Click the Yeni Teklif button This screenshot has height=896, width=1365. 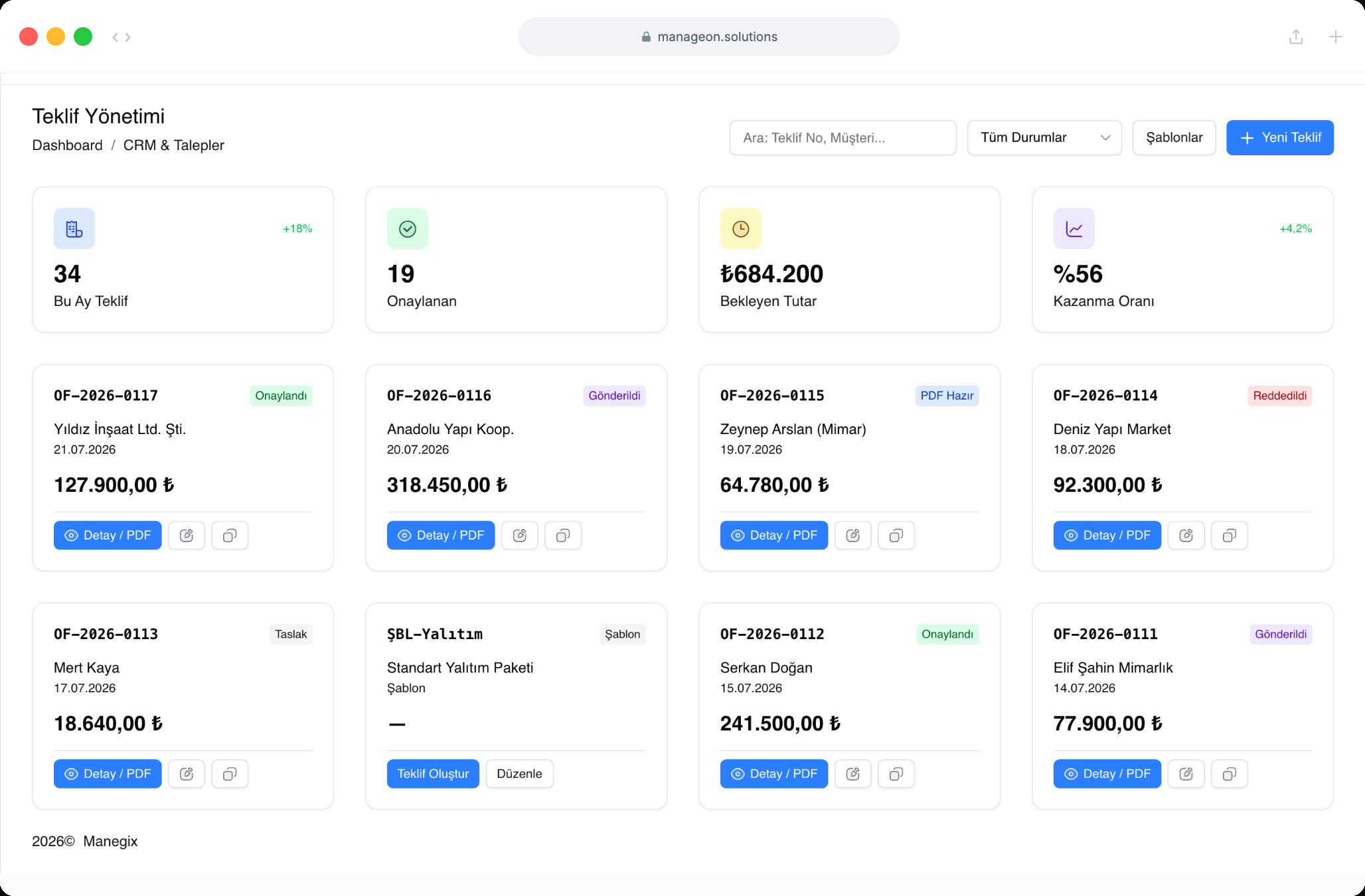(x=1280, y=137)
